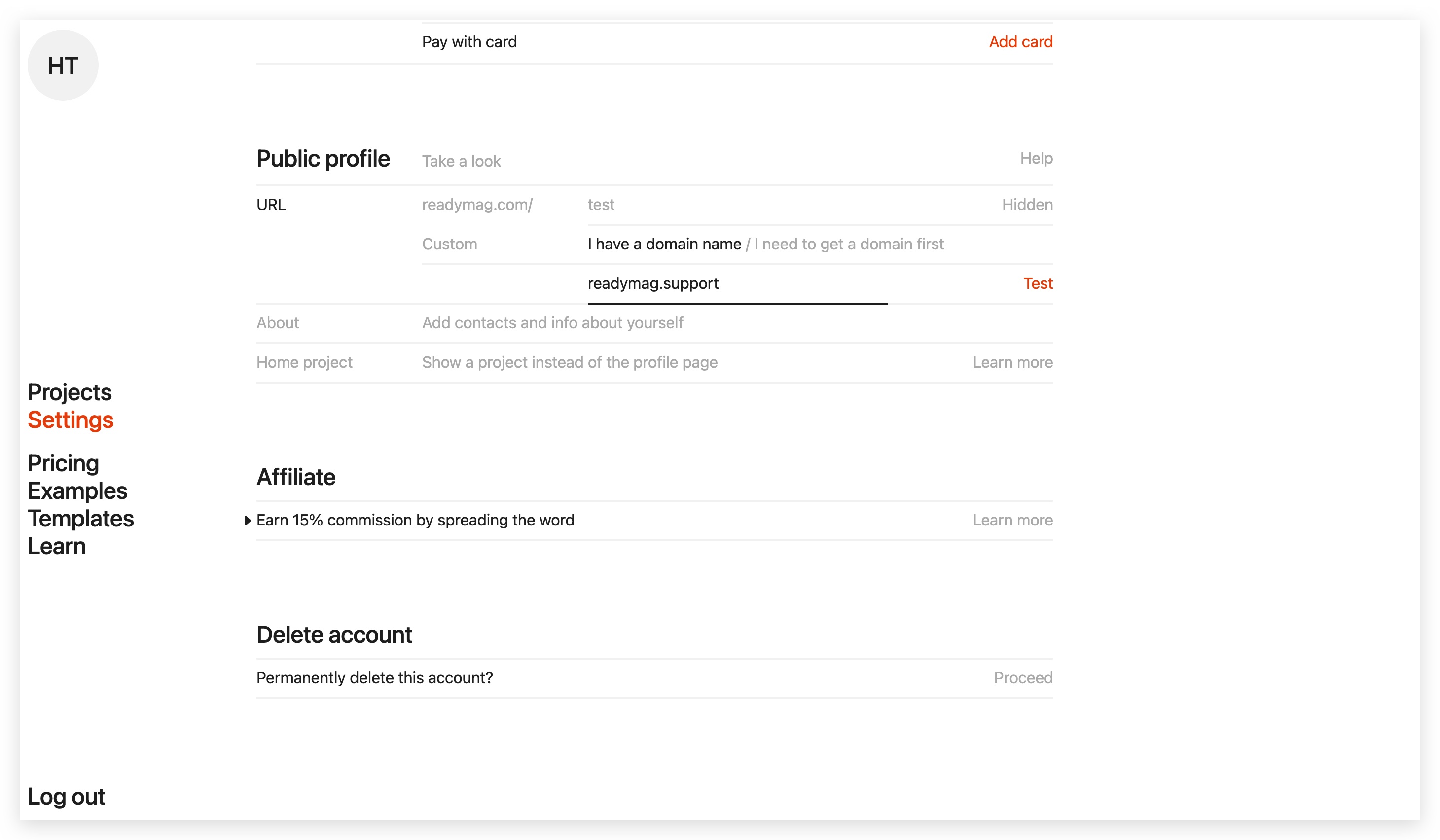This screenshot has height=840, width=1440.
Task: Open the Projects section
Action: coord(70,392)
